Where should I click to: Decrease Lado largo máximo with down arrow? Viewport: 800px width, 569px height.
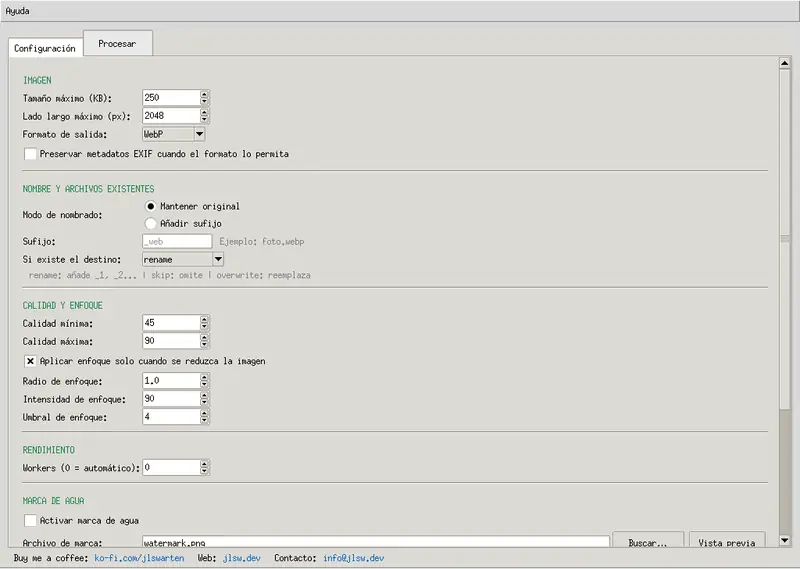205,119
